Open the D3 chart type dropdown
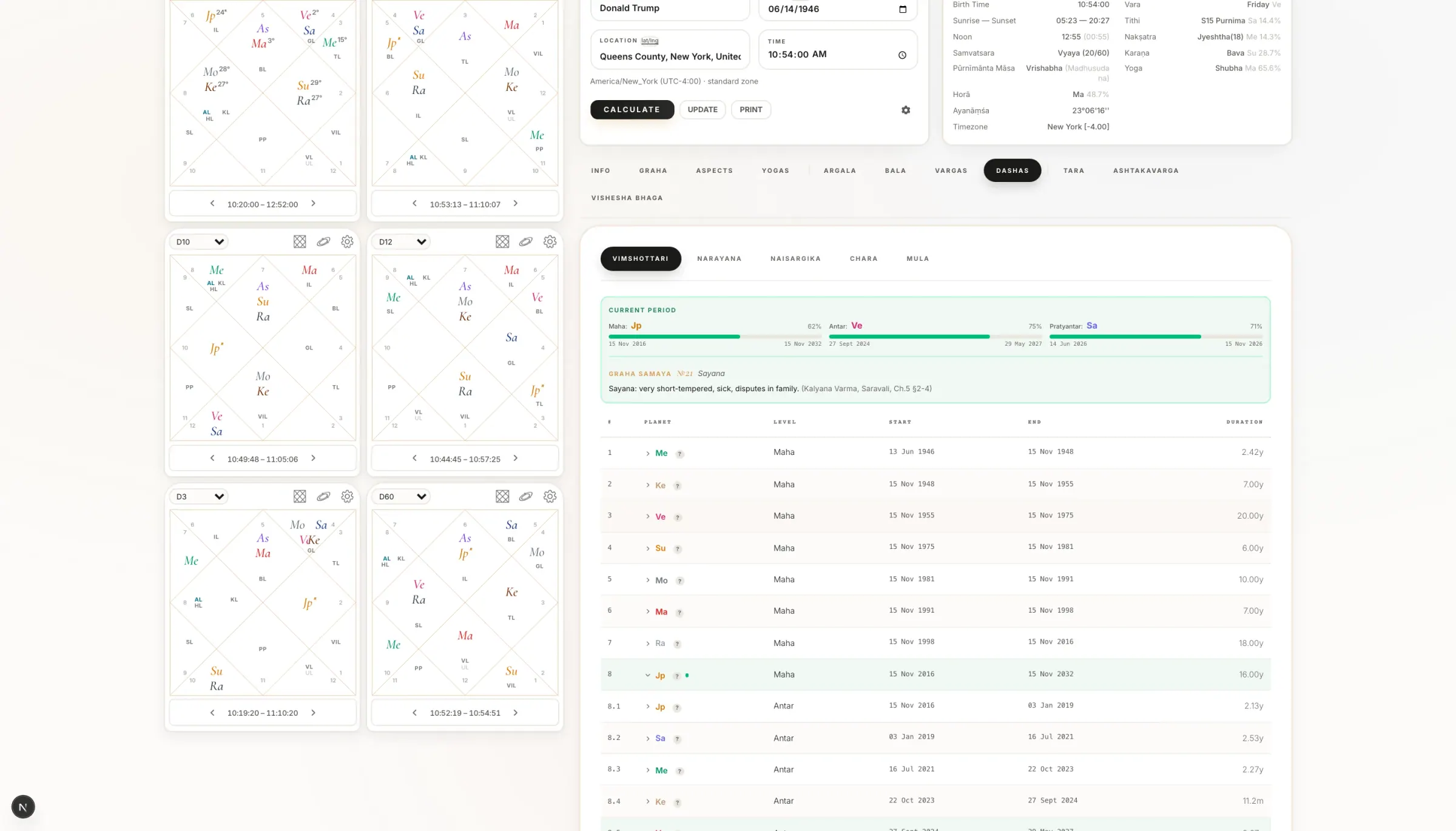1456x831 pixels. [199, 496]
